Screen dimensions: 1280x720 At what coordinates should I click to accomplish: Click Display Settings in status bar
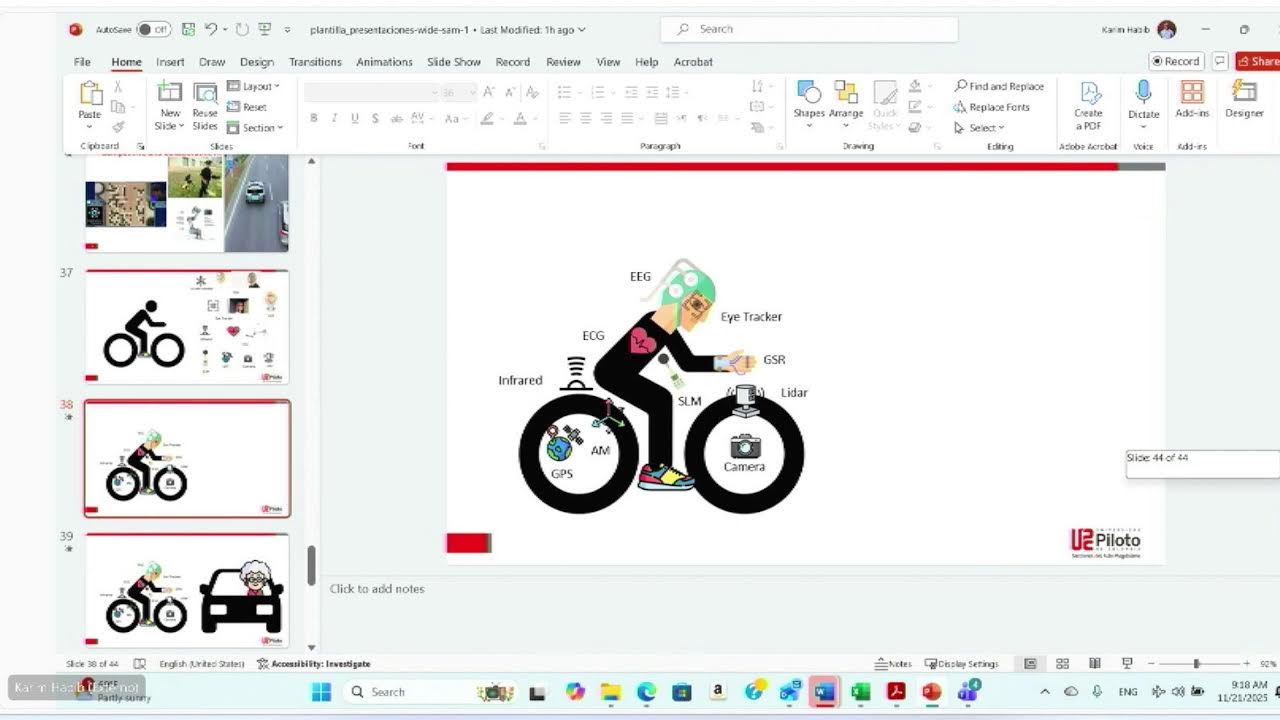point(962,664)
